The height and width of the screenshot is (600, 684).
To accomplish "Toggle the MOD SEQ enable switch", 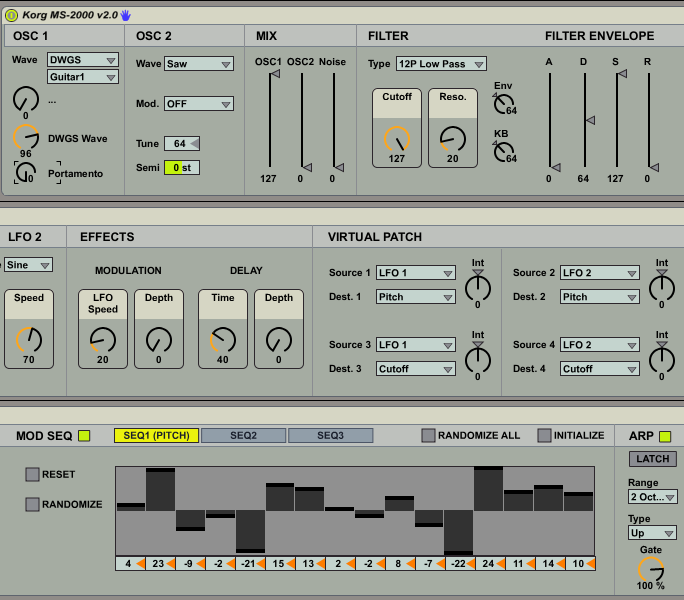I will tap(84, 435).
